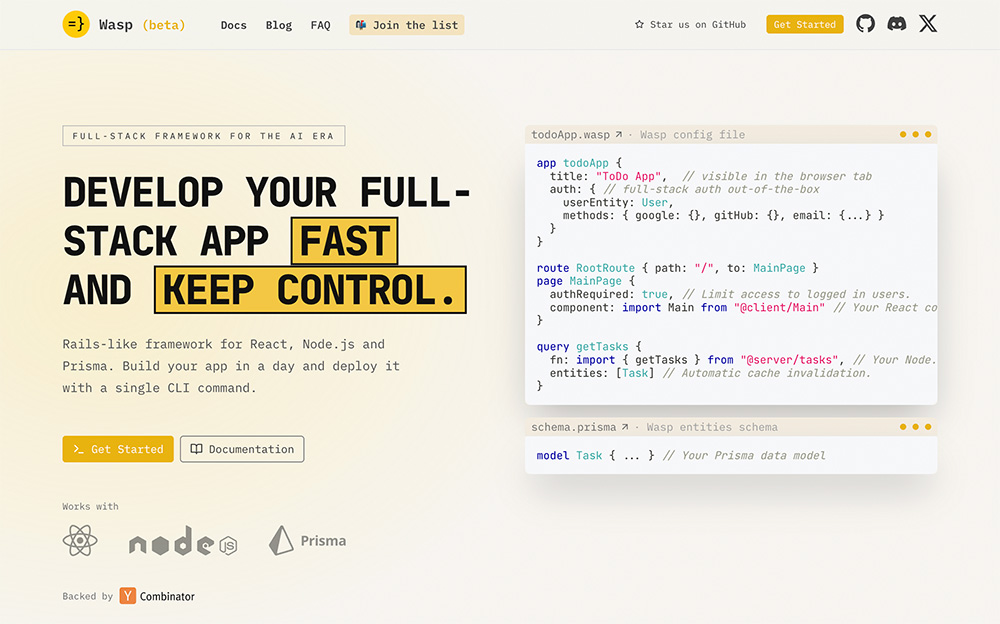This screenshot has height=624, width=1000.
Task: Click the 'Works with' label
Action: (x=90, y=506)
